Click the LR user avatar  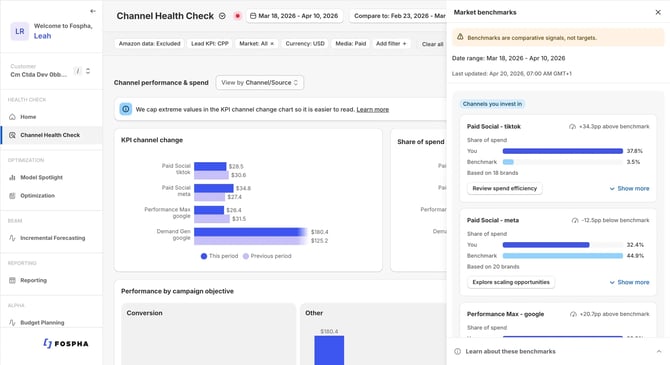point(20,31)
